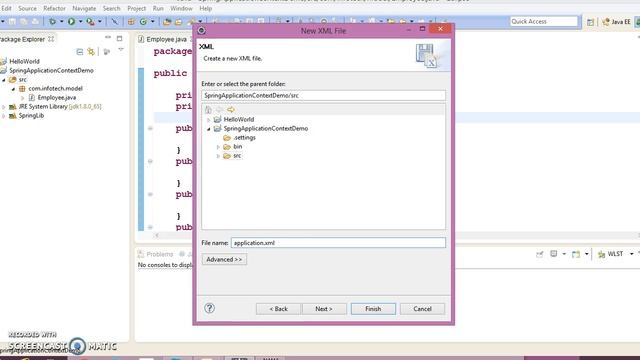Open the Search menu
The image size is (640, 360).
tap(111, 8)
